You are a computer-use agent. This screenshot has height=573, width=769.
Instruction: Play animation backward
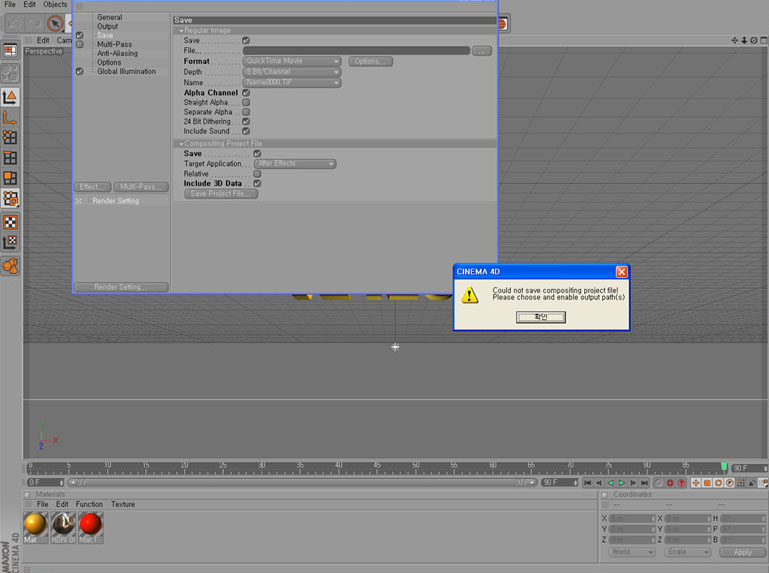610,483
